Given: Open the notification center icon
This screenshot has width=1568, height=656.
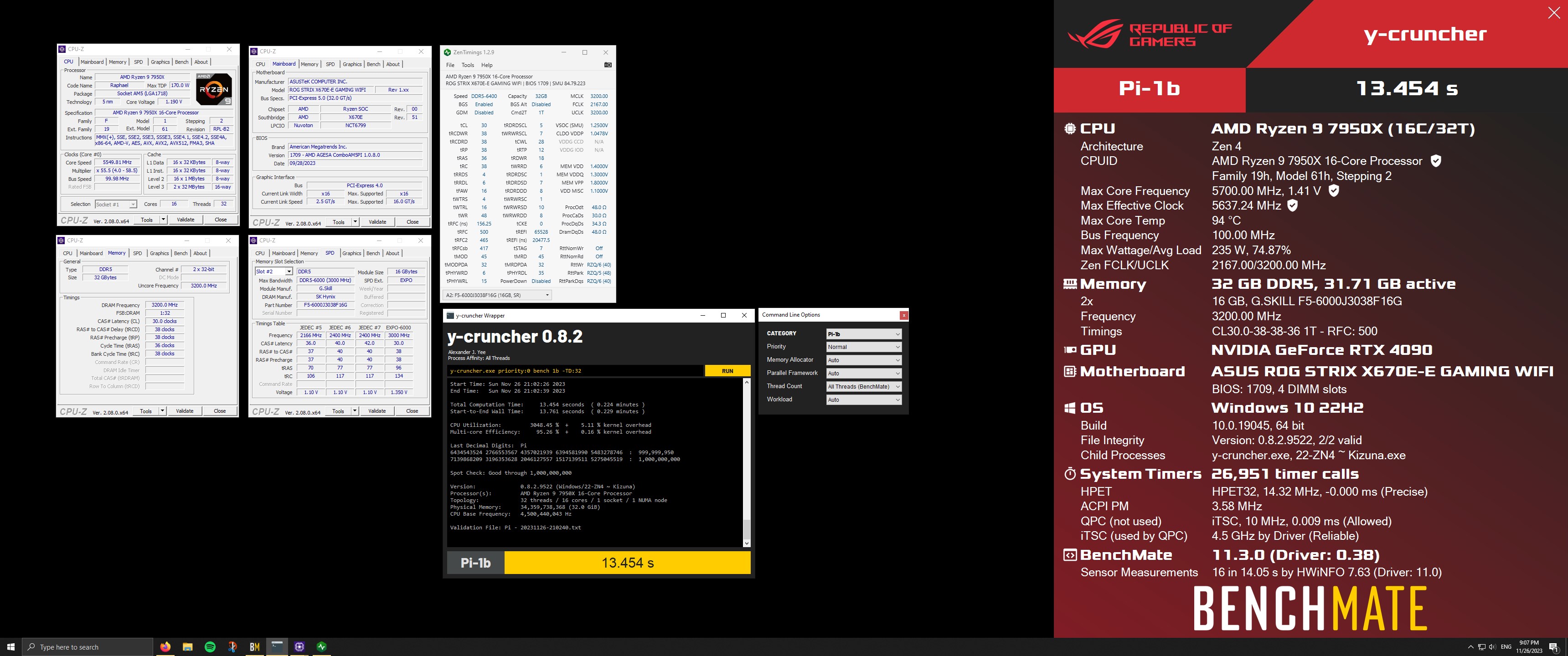Looking at the screenshot, I should (x=1553, y=647).
